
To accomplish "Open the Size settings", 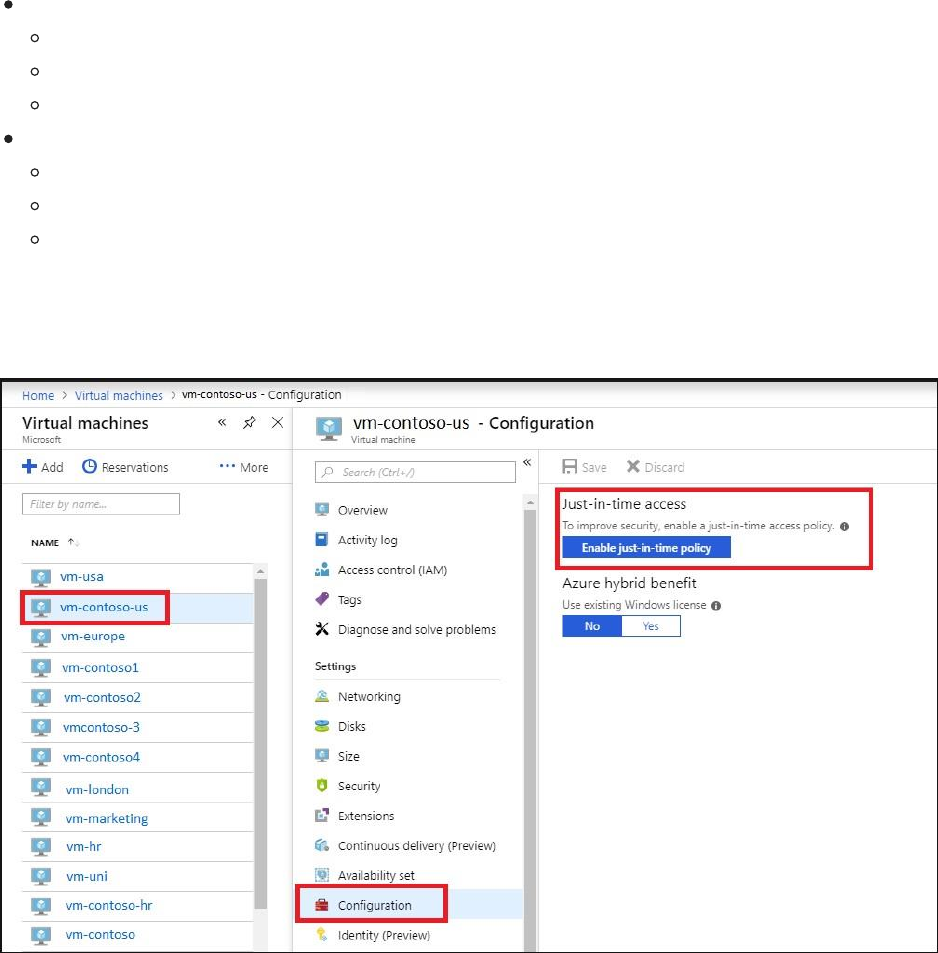I will 348,756.
